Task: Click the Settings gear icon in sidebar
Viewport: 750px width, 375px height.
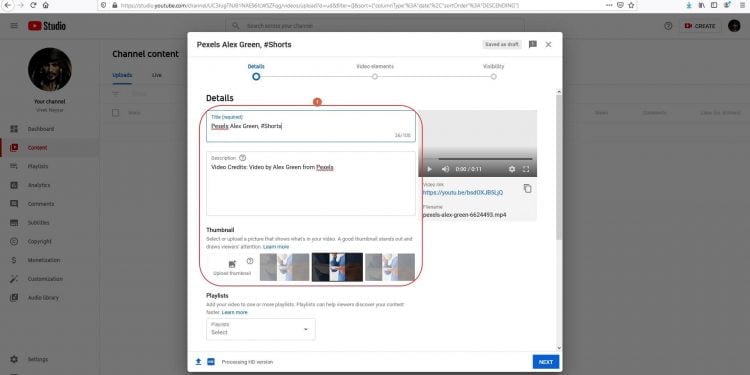Action: coord(14,359)
